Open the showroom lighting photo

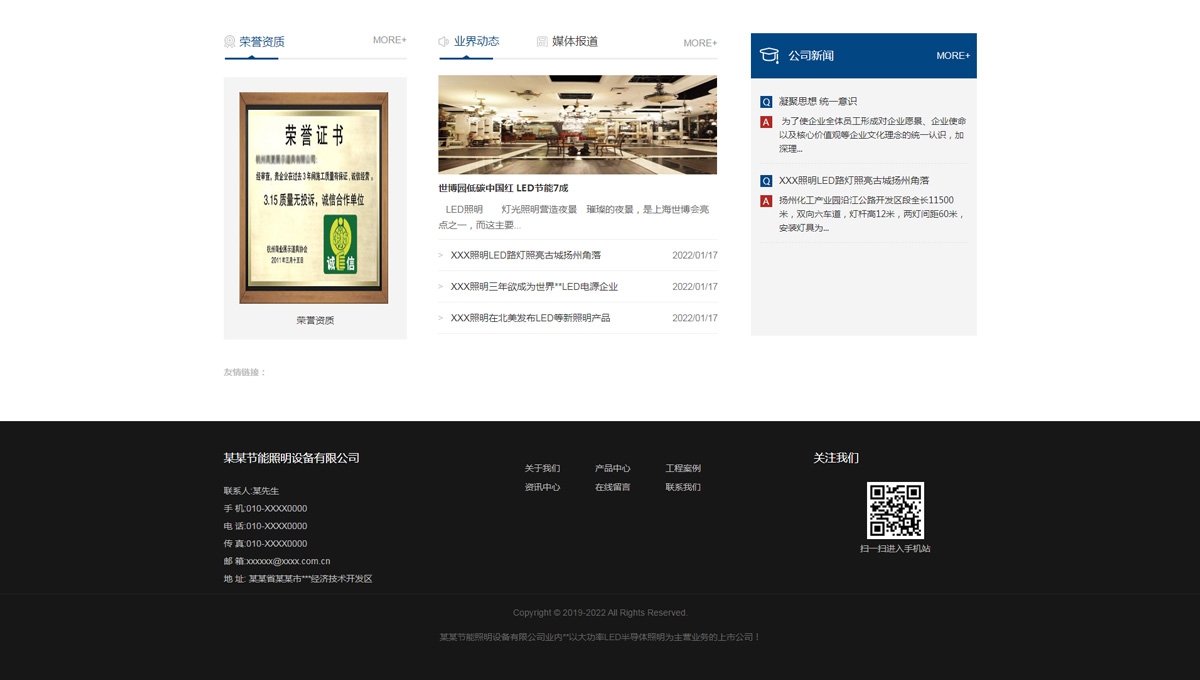pos(577,124)
